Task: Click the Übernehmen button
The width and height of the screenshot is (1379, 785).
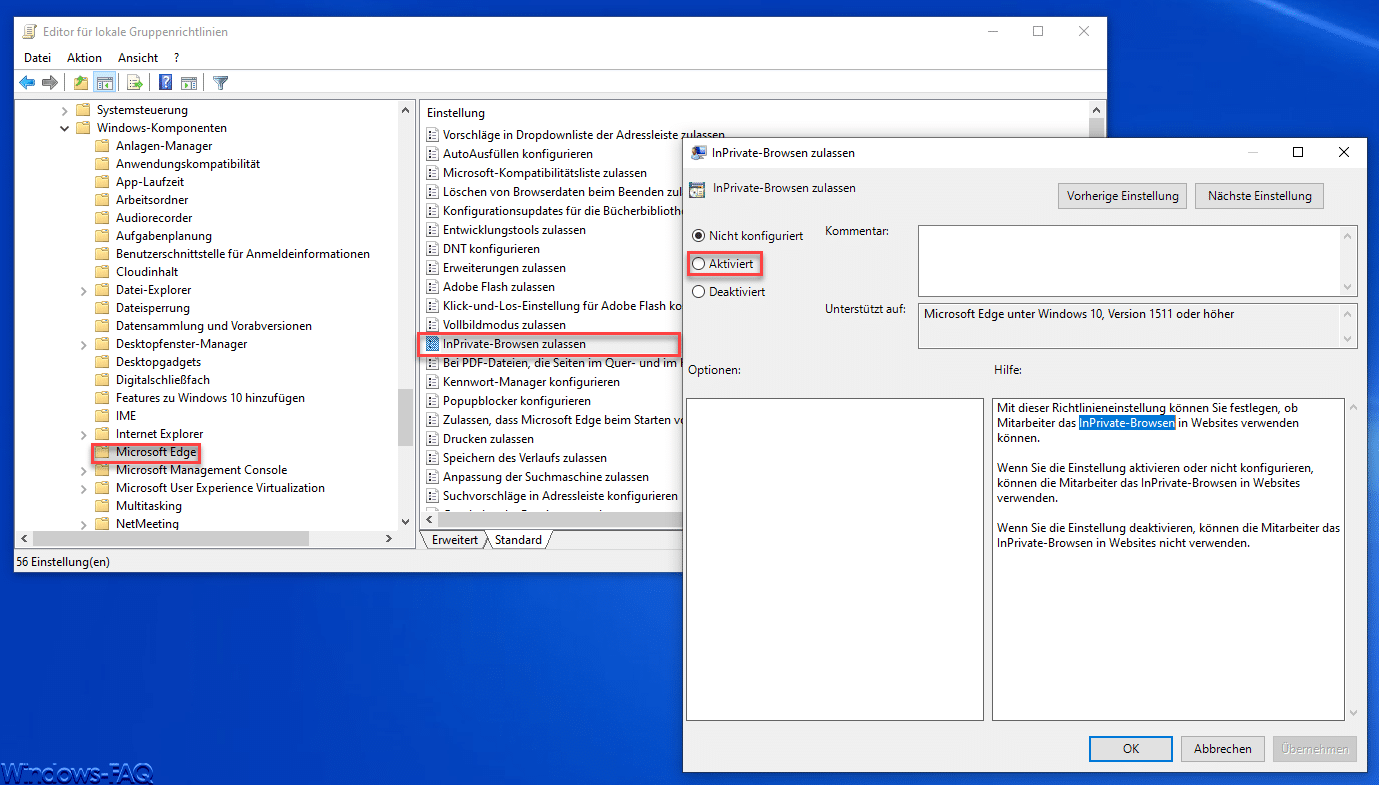Action: [x=1314, y=748]
